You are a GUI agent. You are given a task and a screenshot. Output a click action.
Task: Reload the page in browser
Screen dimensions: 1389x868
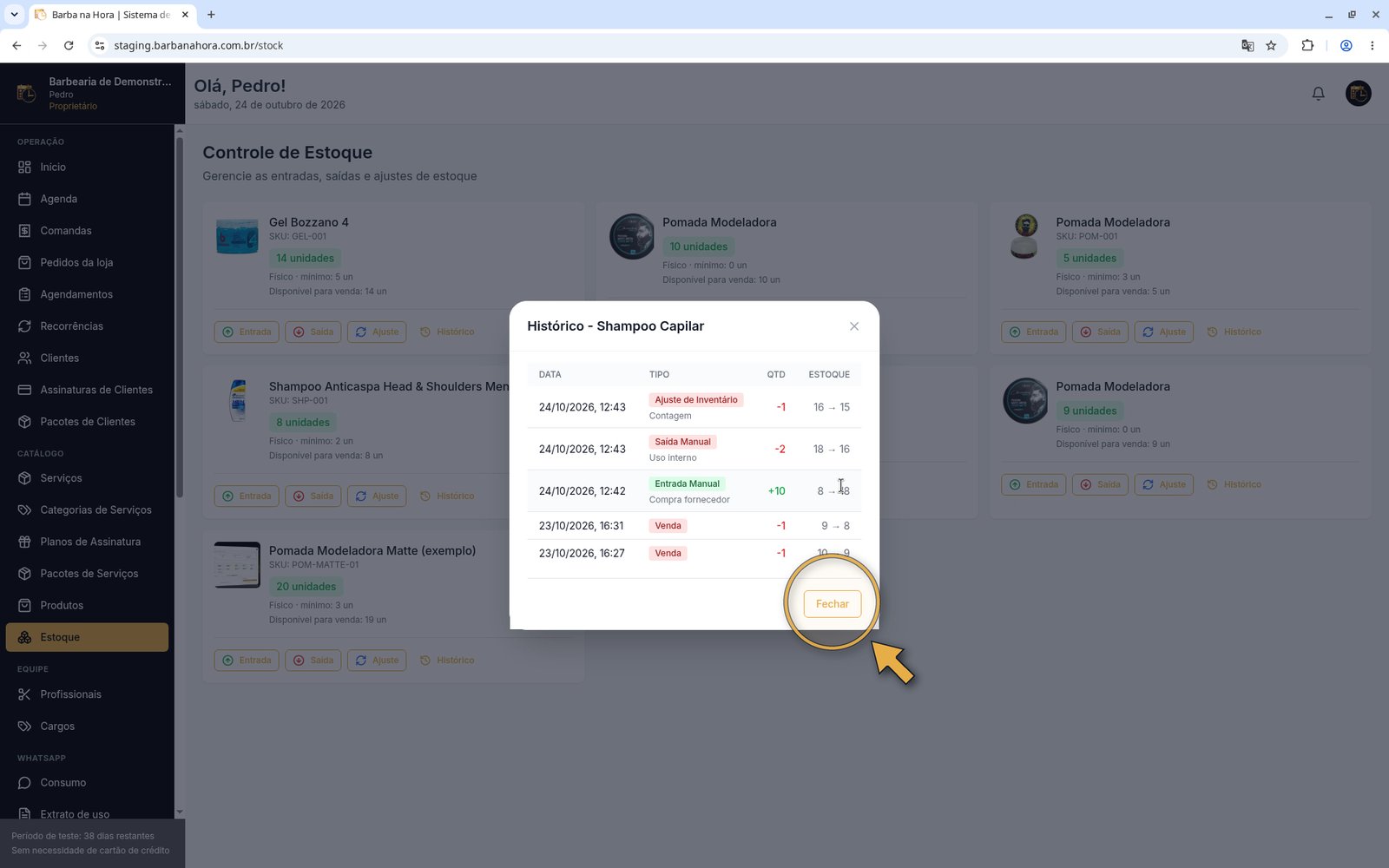pos(69,45)
